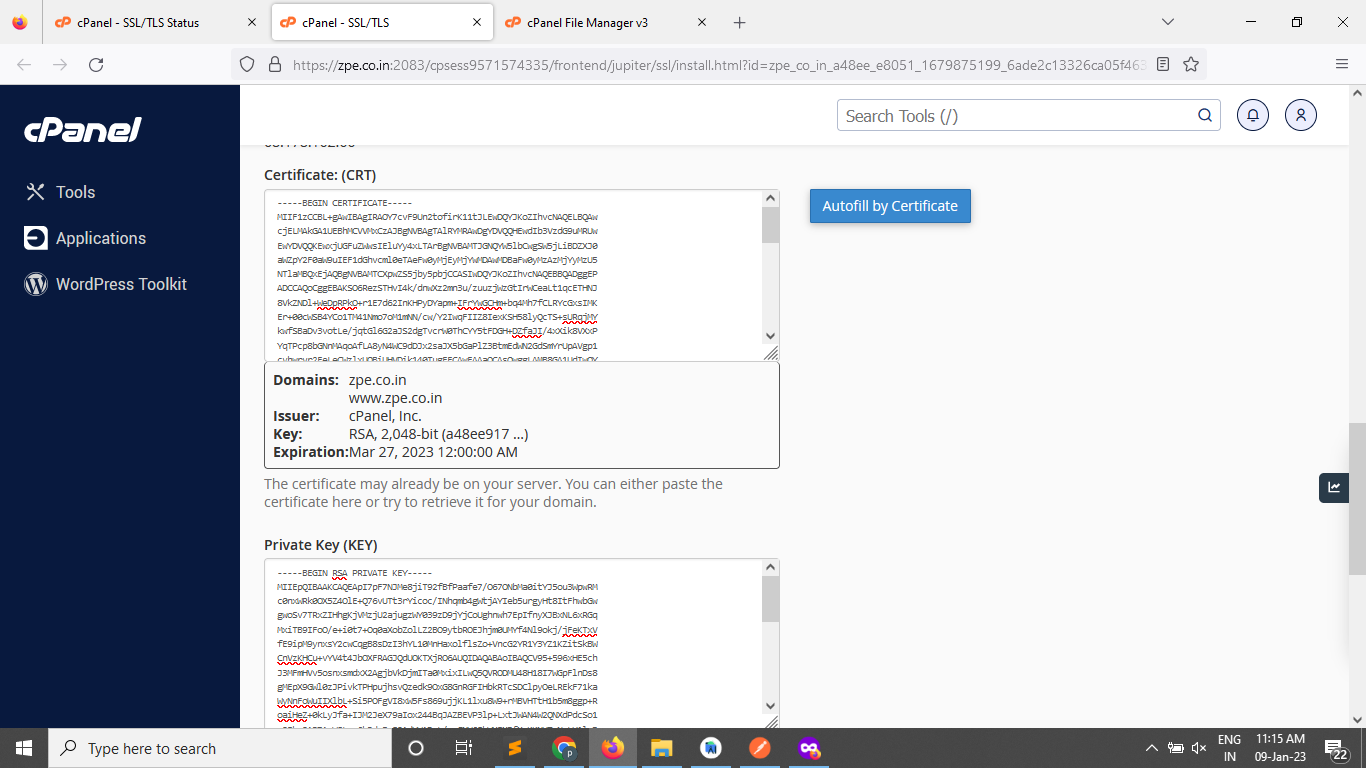The width and height of the screenshot is (1366, 768).
Task: Open the user account icon menu
Action: pyautogui.click(x=1300, y=116)
